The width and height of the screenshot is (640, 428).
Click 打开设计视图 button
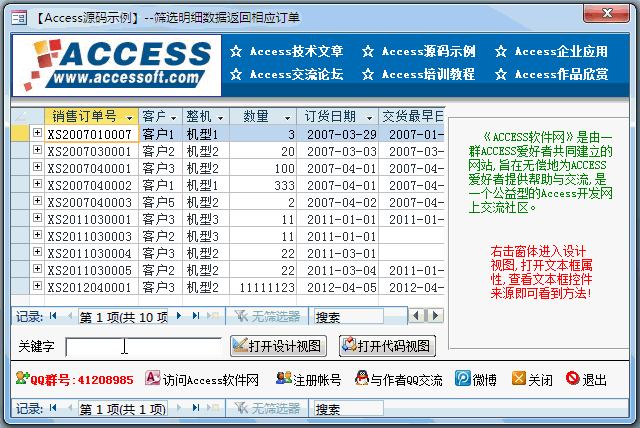pyautogui.click(x=278, y=346)
